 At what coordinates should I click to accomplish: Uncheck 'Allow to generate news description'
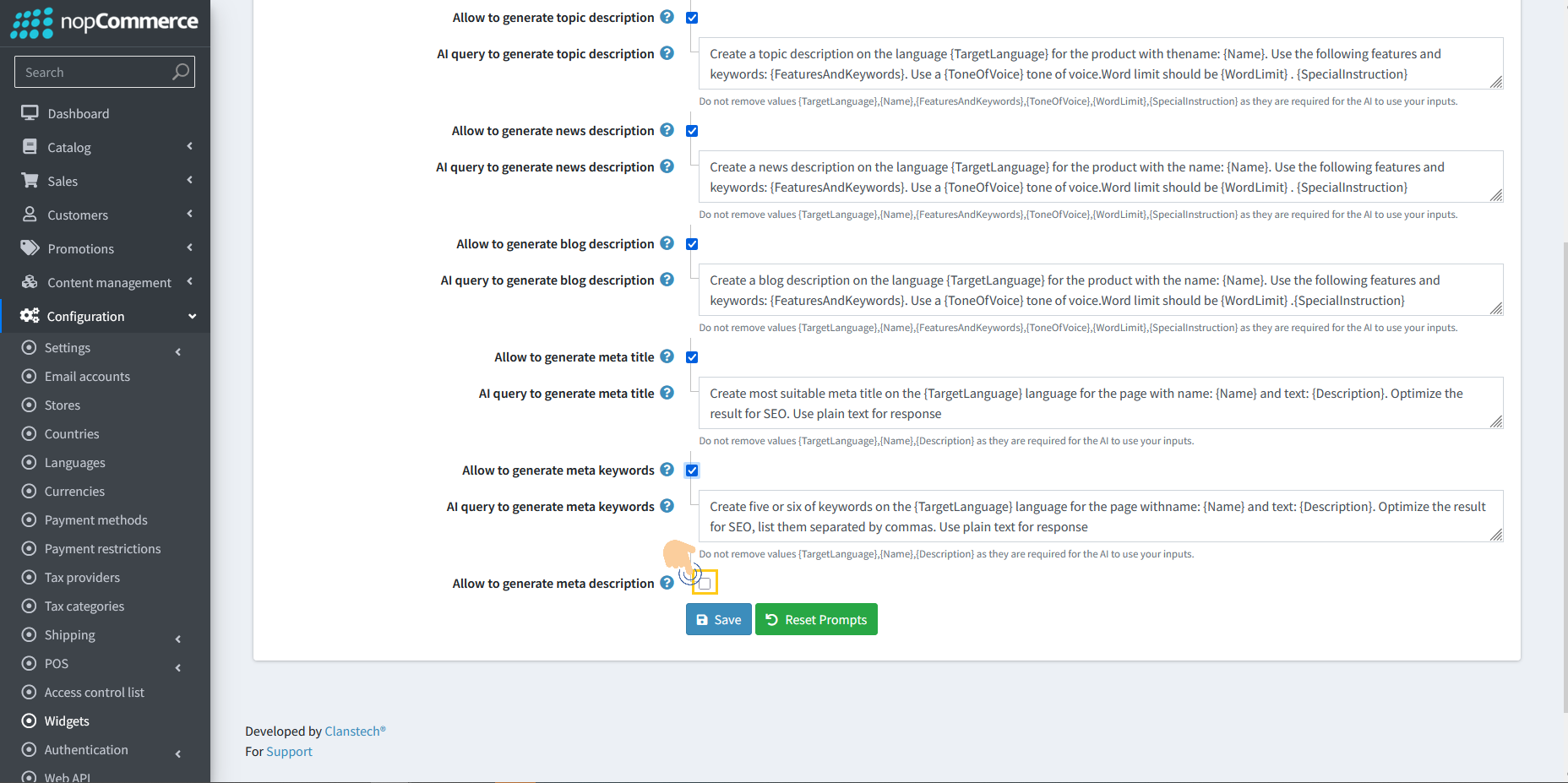point(691,130)
